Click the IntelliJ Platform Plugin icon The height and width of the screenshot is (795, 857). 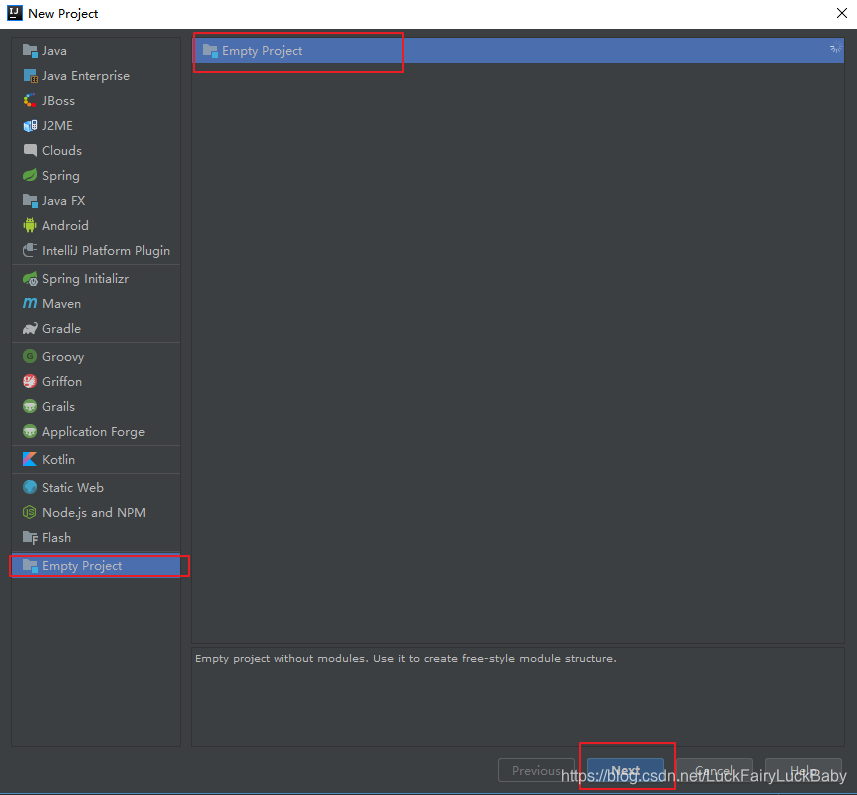point(30,250)
